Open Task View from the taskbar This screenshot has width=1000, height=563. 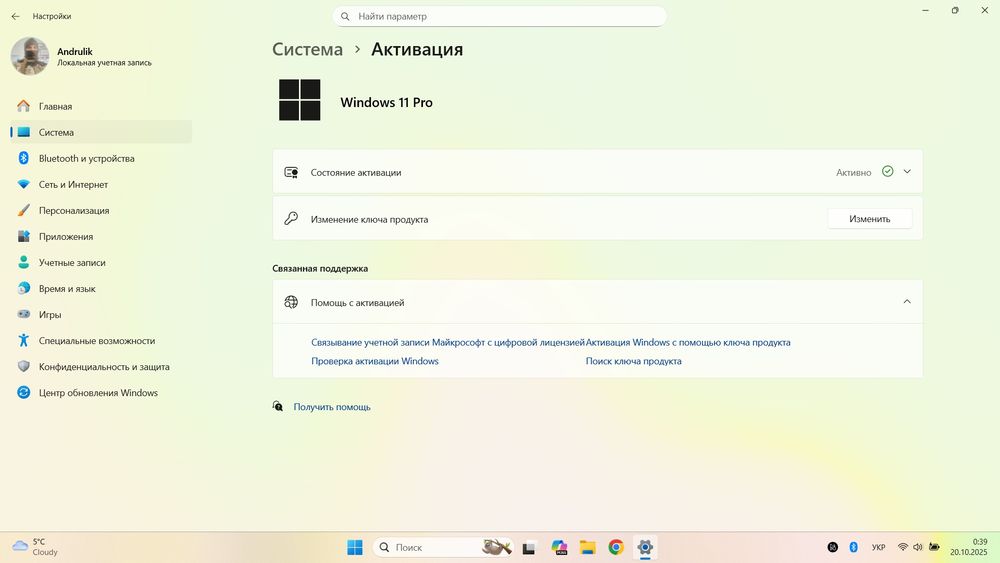click(529, 547)
